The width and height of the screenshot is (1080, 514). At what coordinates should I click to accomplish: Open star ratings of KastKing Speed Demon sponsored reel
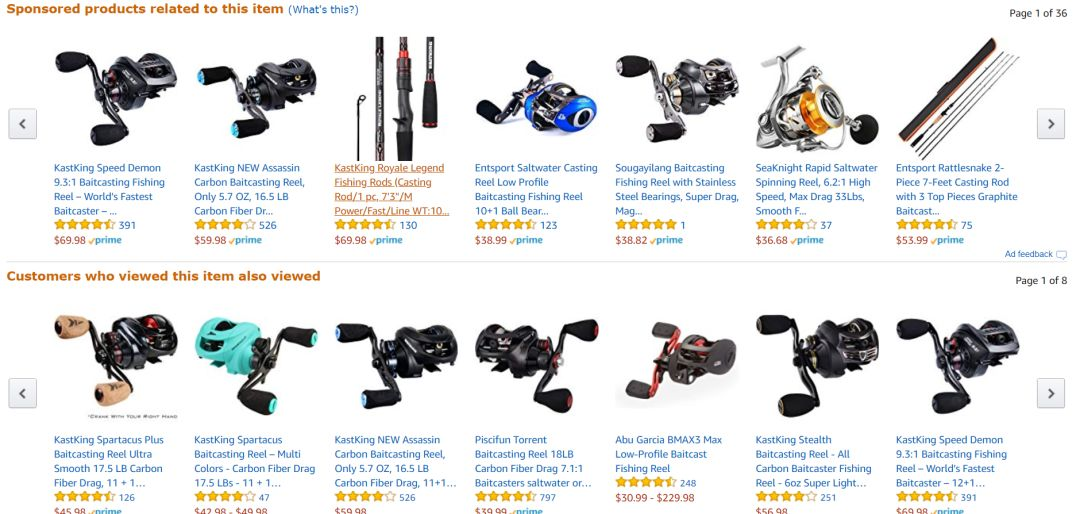point(85,225)
